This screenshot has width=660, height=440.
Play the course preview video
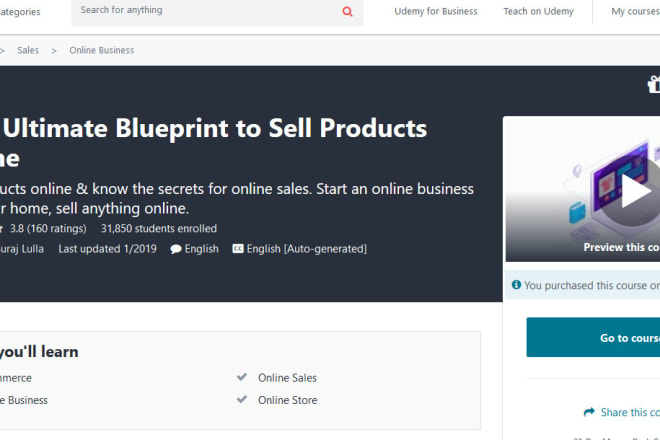[x=635, y=191]
